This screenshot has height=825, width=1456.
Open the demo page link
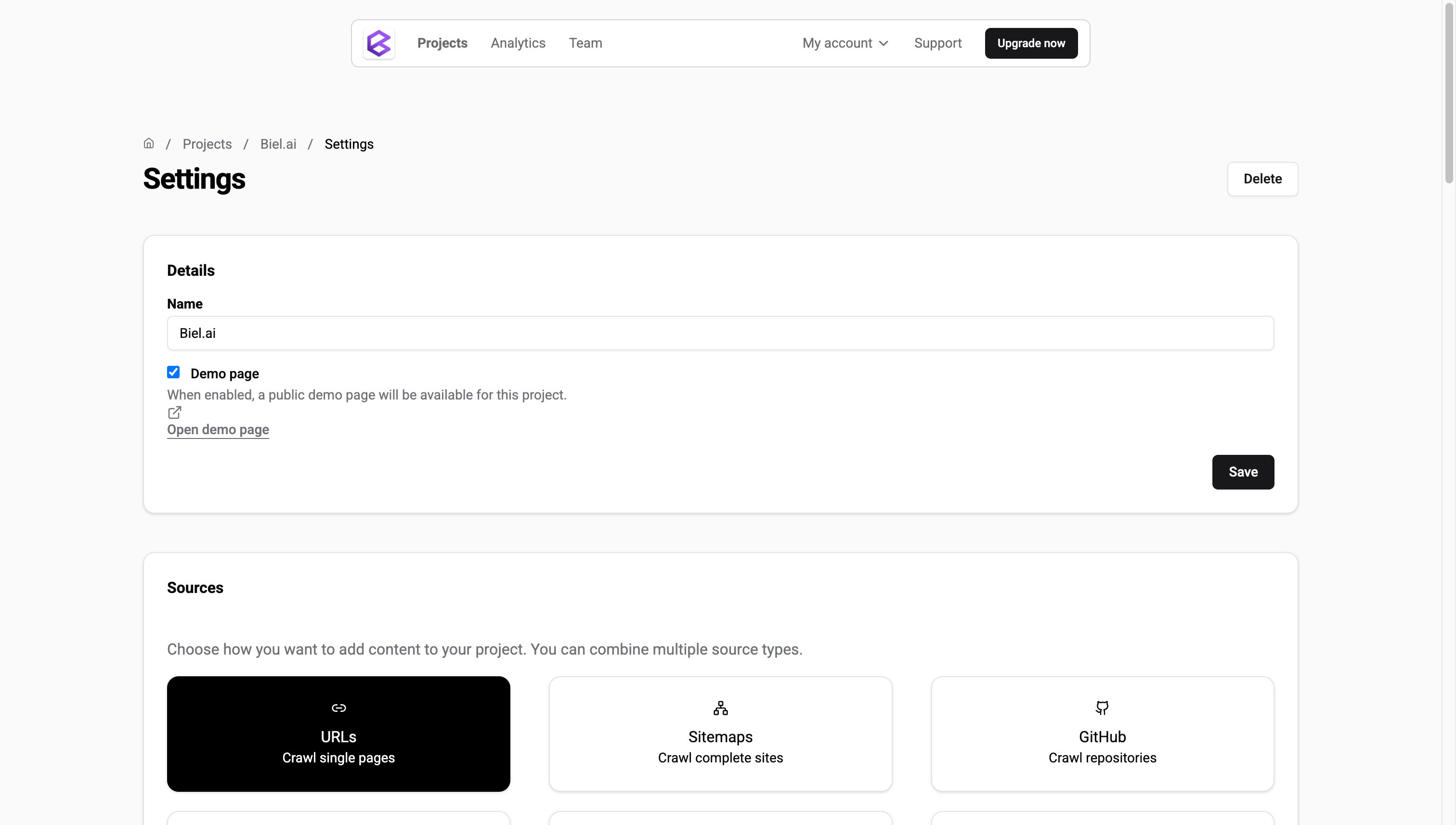tap(218, 429)
